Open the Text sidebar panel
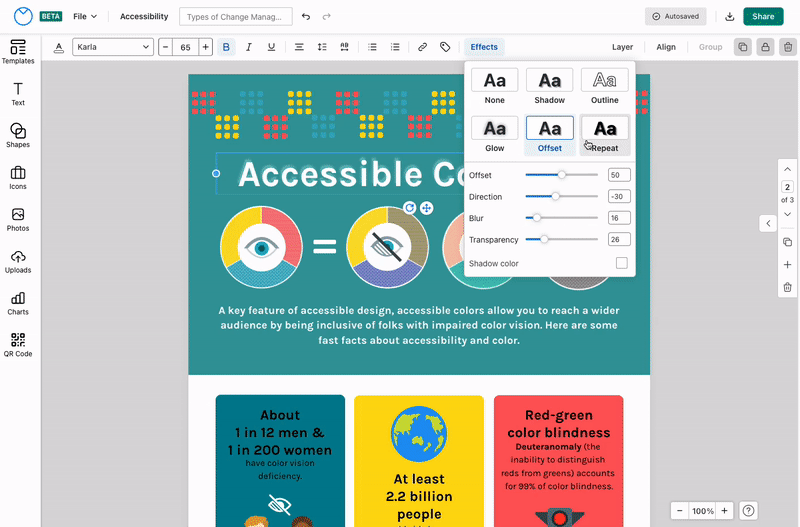This screenshot has height=527, width=800. tap(18, 94)
